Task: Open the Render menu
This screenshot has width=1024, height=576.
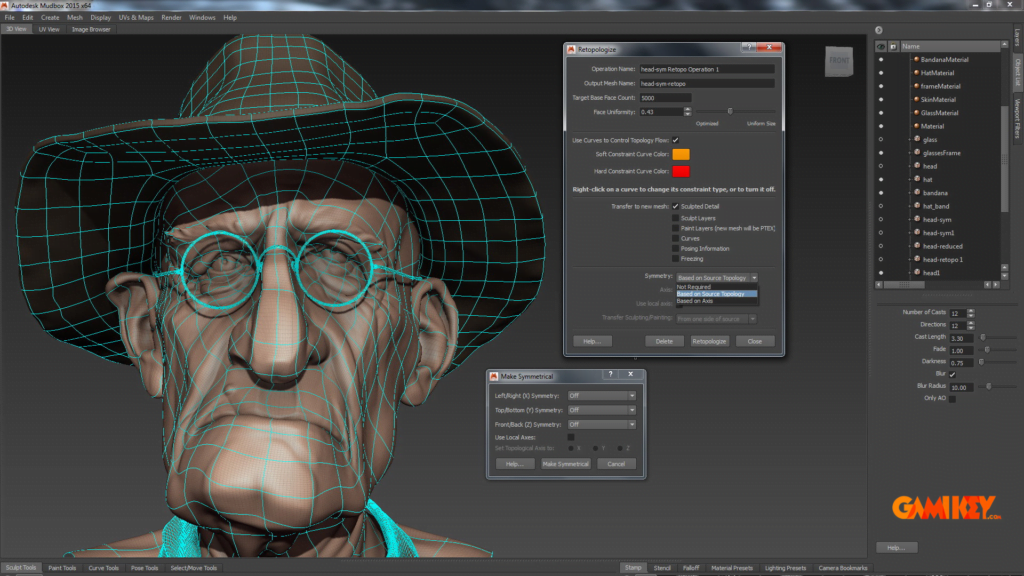Action: pos(170,16)
